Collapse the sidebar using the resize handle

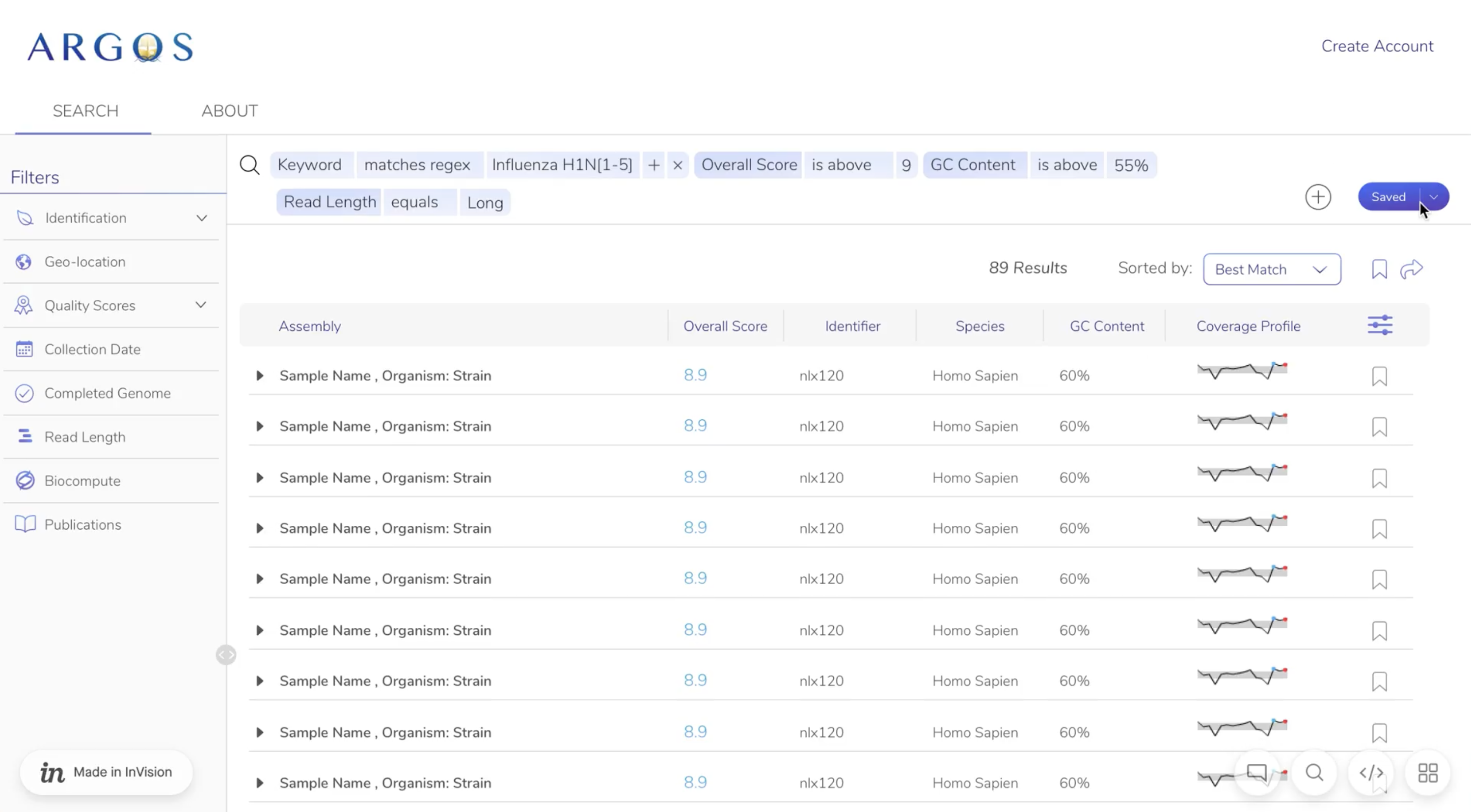click(x=226, y=655)
